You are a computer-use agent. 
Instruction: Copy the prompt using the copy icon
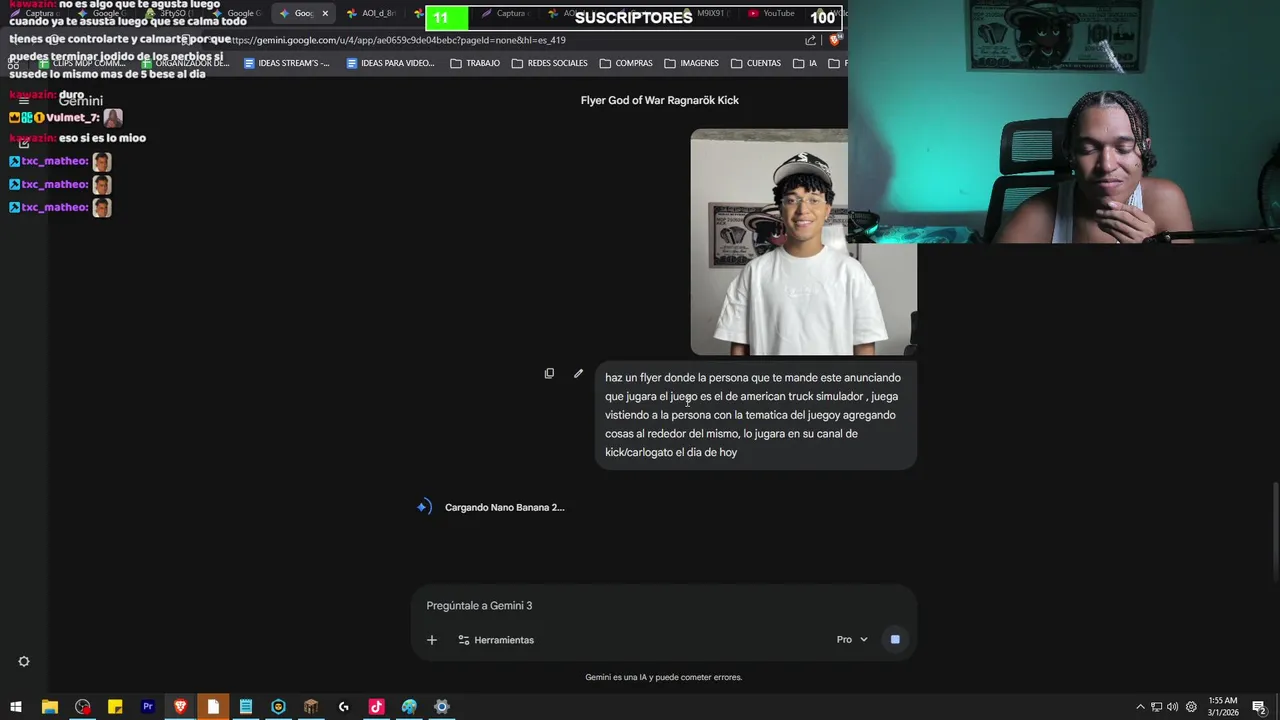(549, 374)
